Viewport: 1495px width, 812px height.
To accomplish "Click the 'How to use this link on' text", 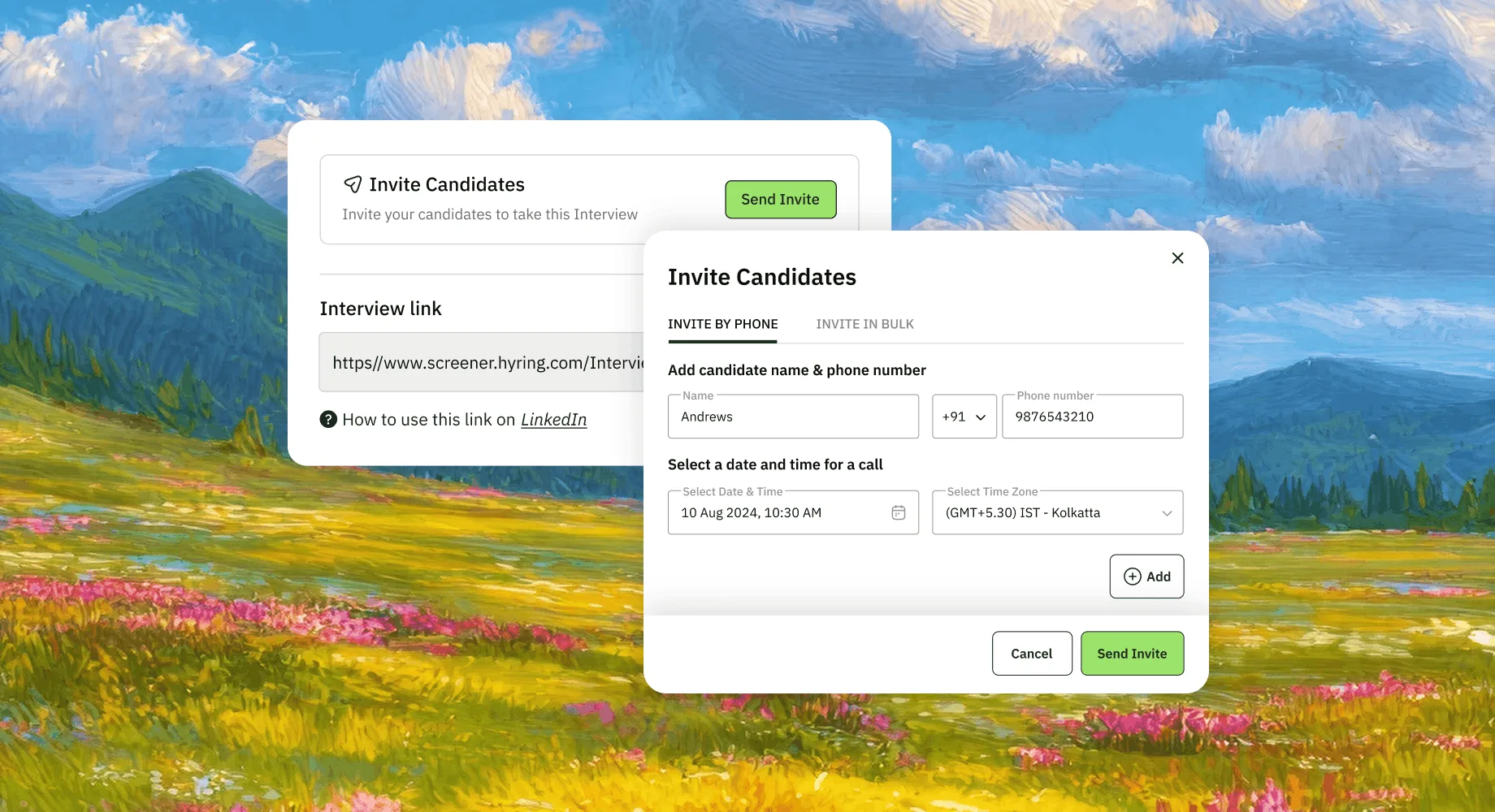I will click(429, 420).
